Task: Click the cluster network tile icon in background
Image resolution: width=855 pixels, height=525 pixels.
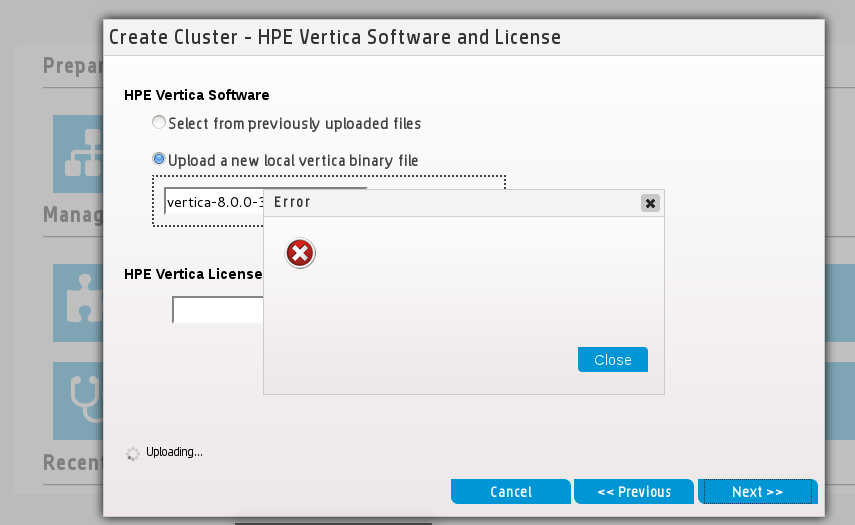Action: click(x=78, y=154)
